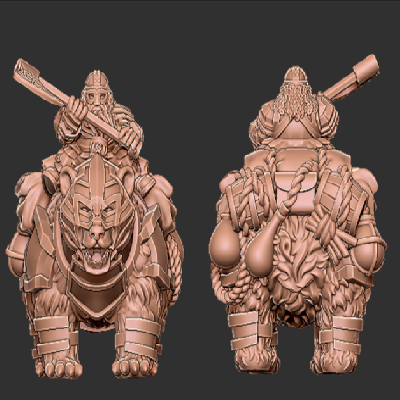Screen dimensions: 400x400
Task: Click the hammer head in the front view
Action: point(26,74)
